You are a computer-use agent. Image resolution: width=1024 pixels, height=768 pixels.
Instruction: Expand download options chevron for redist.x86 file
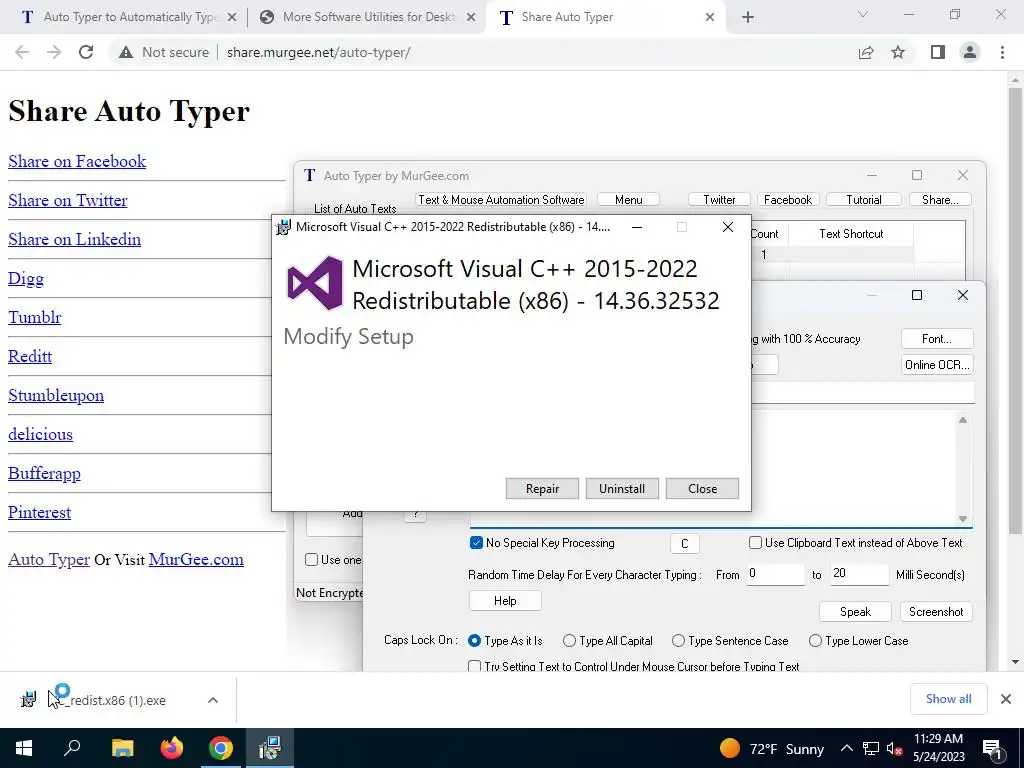point(213,700)
